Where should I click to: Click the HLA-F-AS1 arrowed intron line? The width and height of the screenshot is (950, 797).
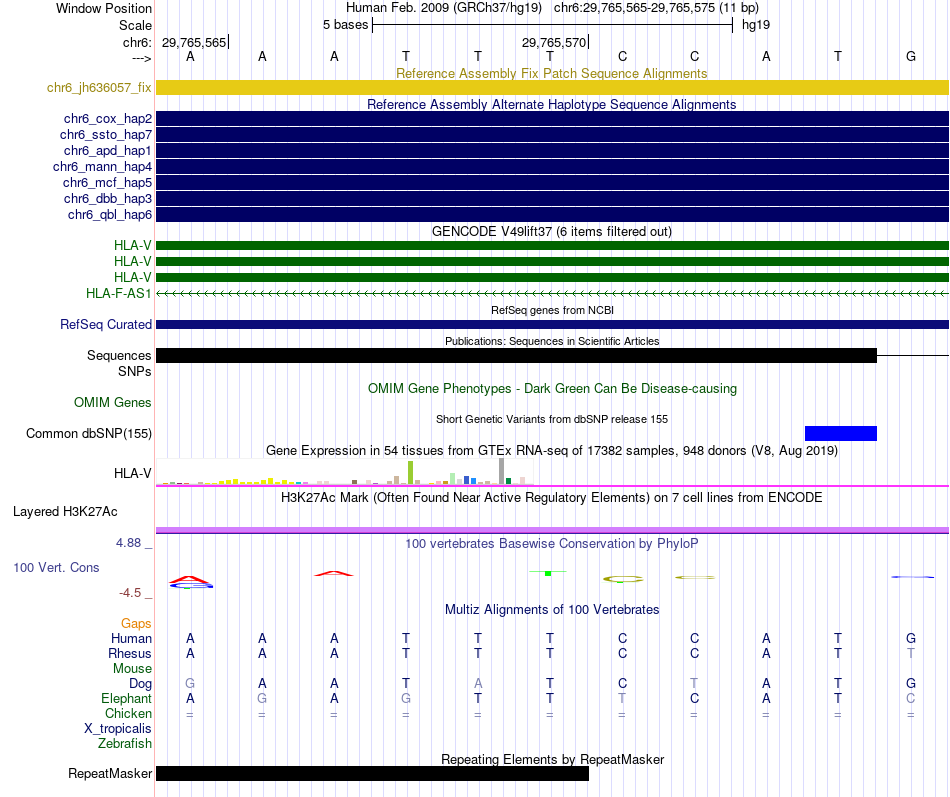click(552, 293)
